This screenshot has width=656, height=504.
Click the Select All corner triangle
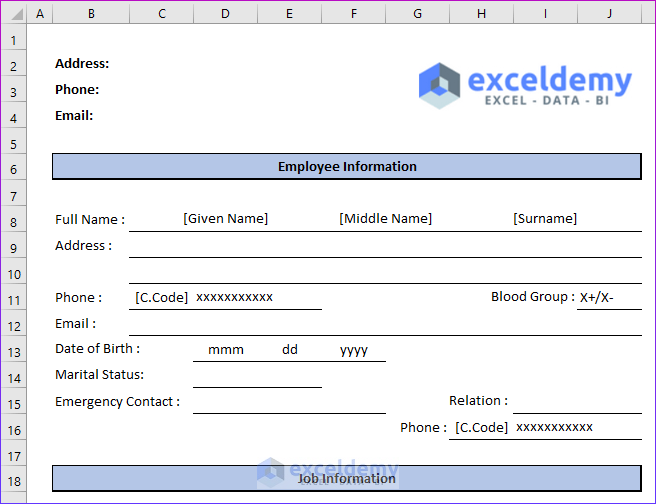(x=16, y=14)
